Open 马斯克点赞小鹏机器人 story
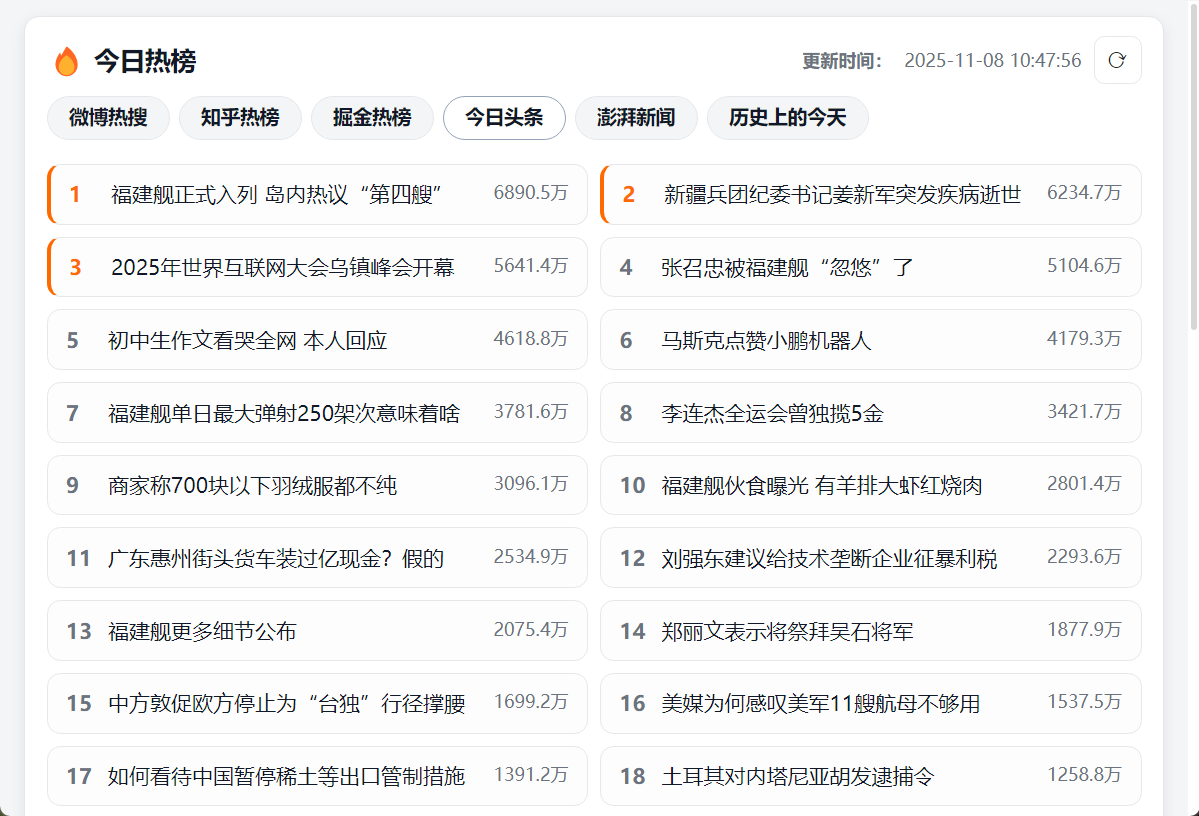 click(766, 340)
